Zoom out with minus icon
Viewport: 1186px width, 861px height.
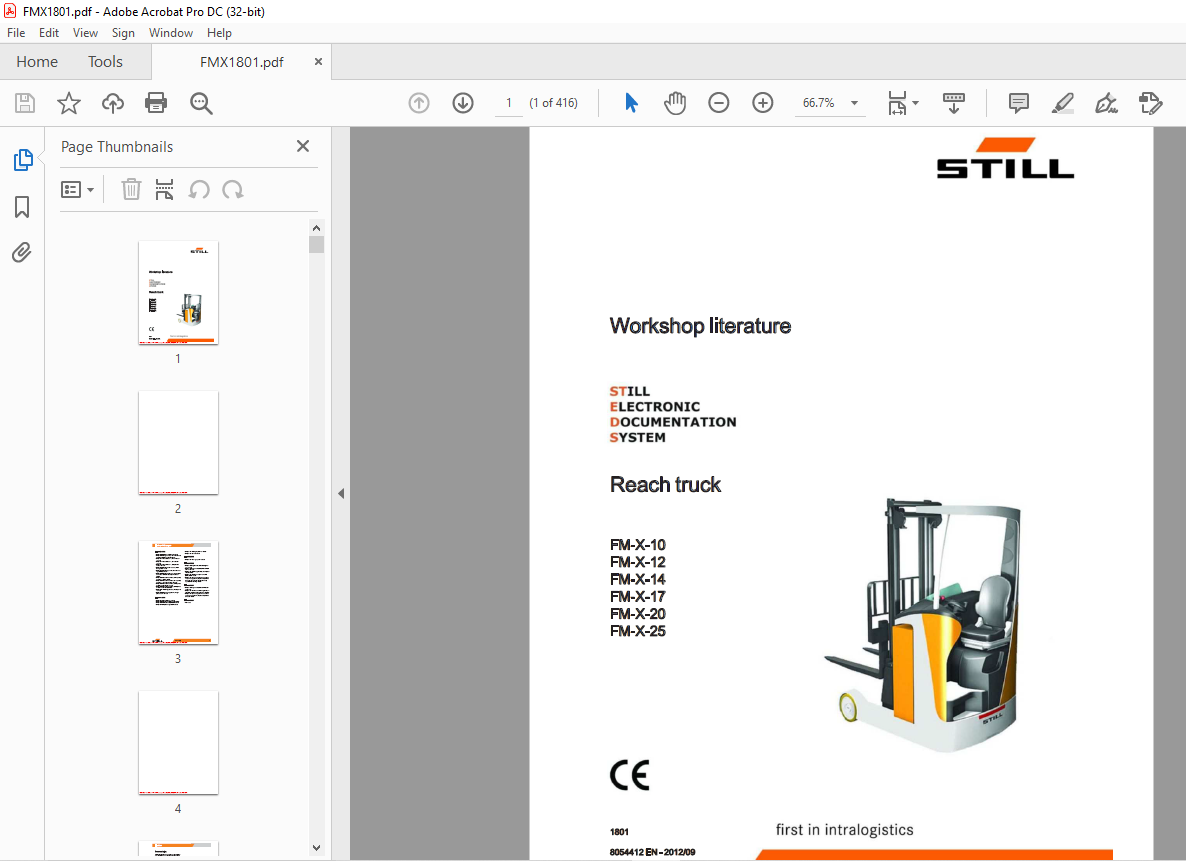[719, 103]
